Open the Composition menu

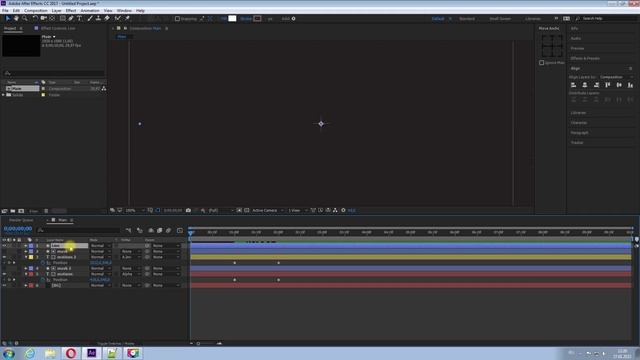tap(36, 11)
